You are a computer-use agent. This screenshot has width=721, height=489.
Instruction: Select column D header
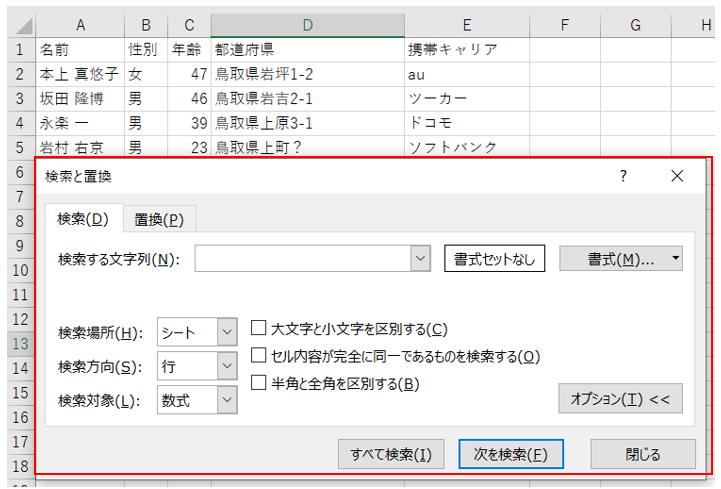coord(307,24)
